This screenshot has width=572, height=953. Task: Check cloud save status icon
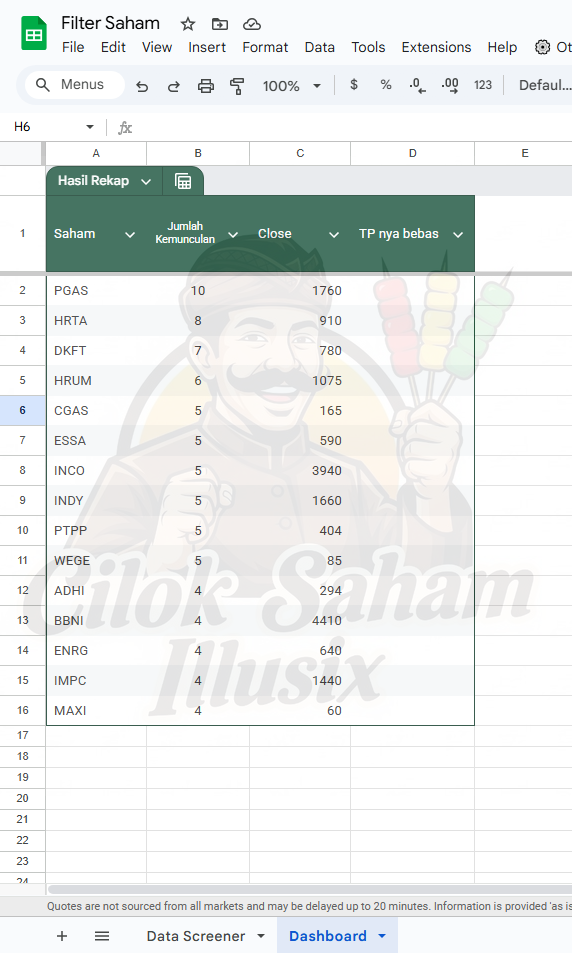[252, 24]
